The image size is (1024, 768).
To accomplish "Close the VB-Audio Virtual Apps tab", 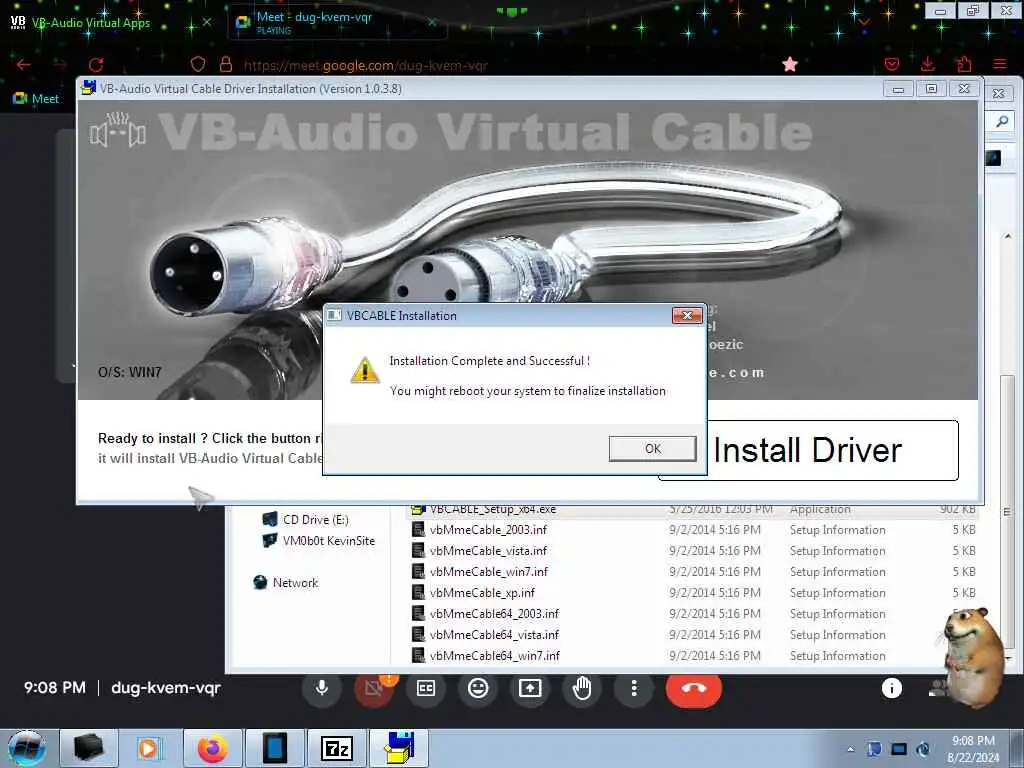I will coord(206,22).
